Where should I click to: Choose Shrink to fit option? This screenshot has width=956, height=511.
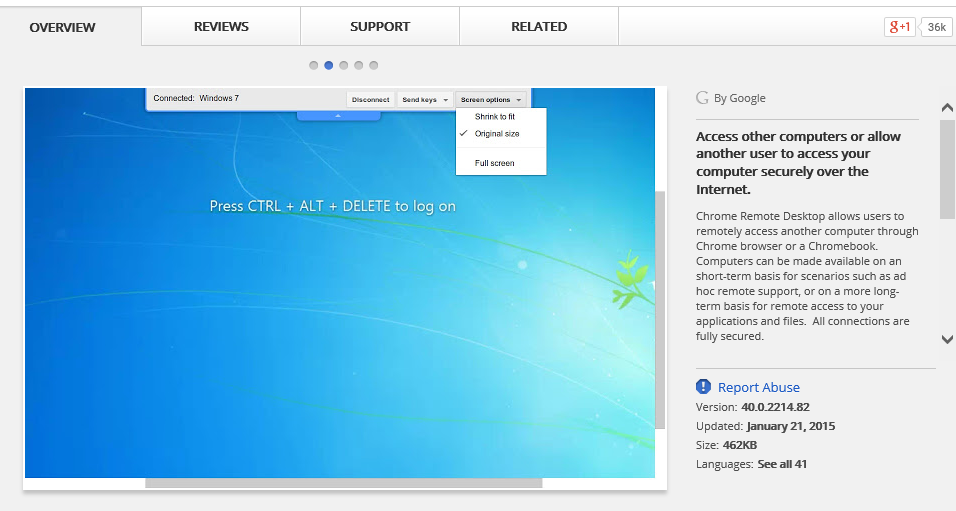(494, 116)
